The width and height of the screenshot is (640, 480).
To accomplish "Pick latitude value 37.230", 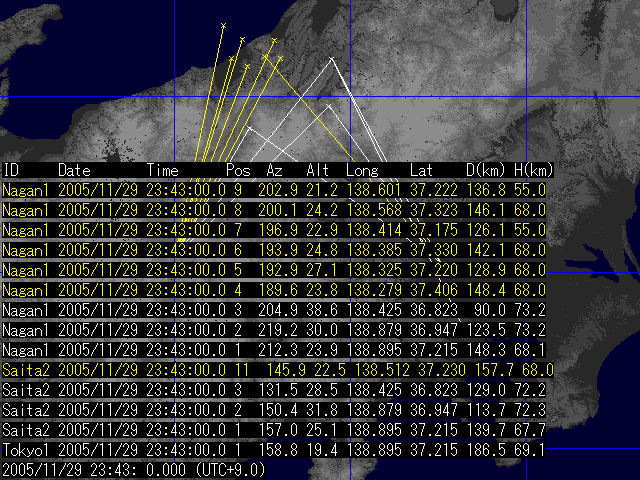I will coord(442,370).
